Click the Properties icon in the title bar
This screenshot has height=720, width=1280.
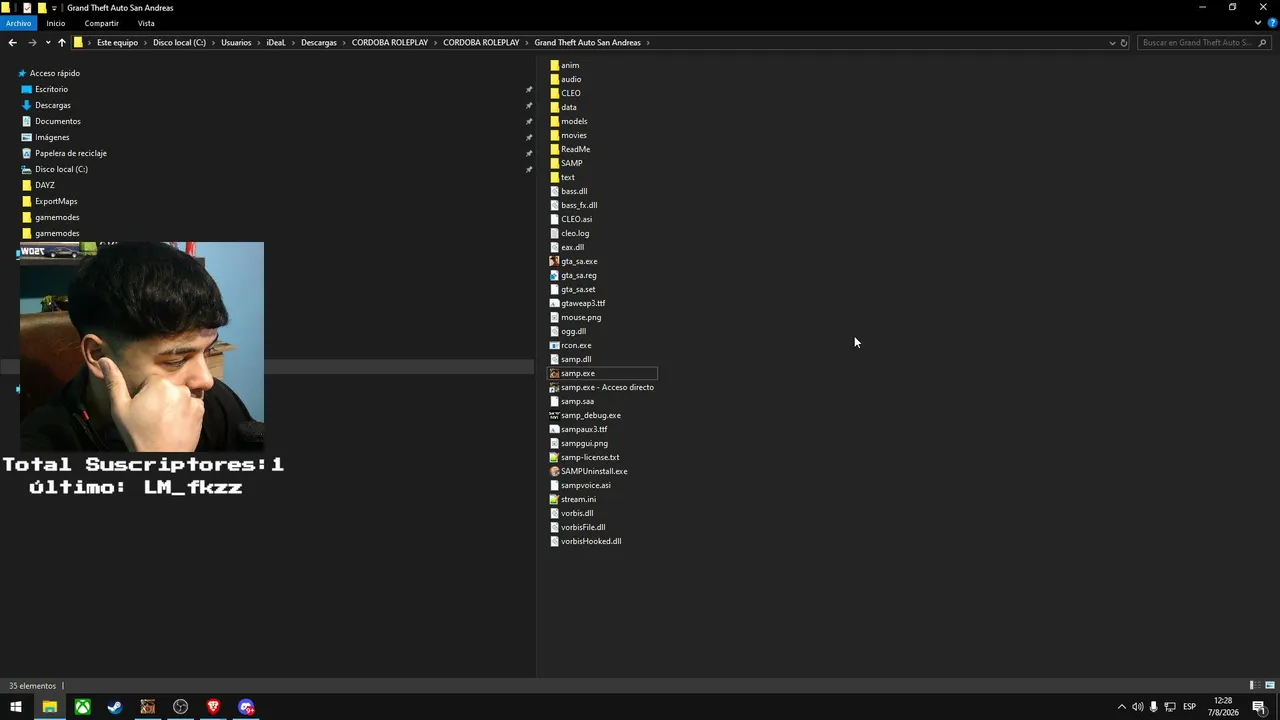[x=27, y=8]
